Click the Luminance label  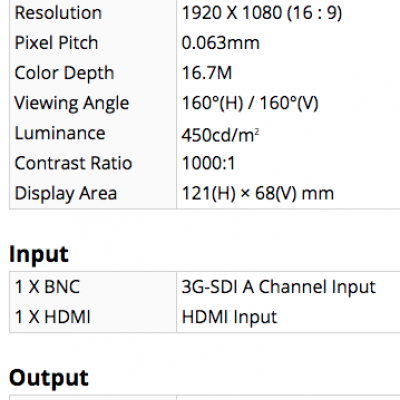click(60, 133)
